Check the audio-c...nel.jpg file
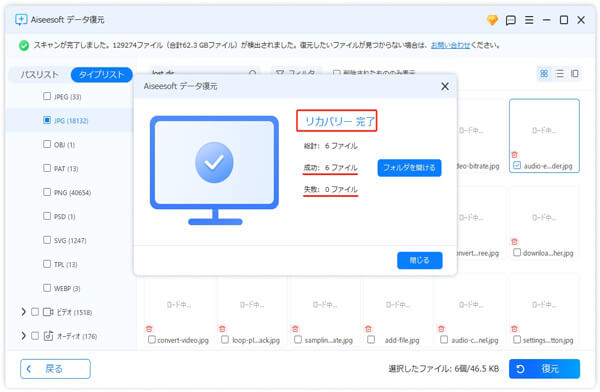 444,340
